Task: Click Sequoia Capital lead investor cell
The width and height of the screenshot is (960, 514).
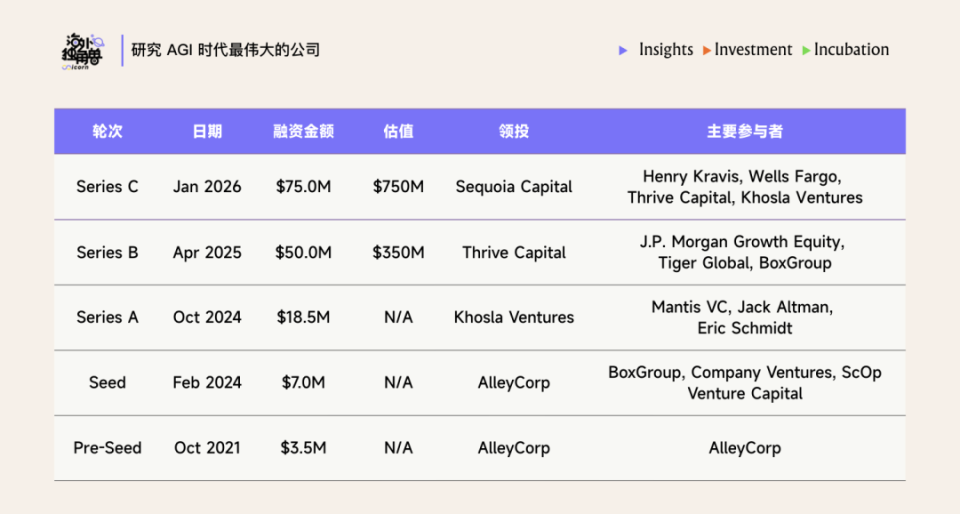Action: pyautogui.click(x=514, y=187)
